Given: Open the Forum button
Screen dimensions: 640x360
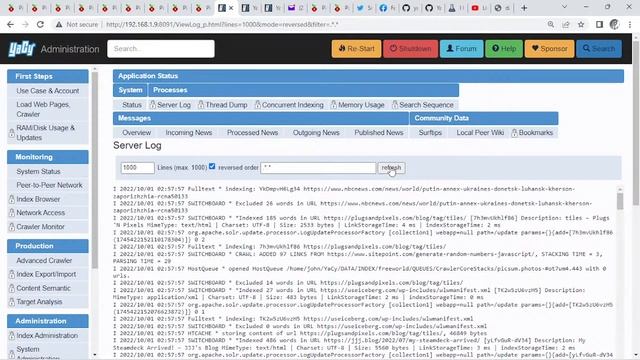Looking at the screenshot, I should click(461, 49).
